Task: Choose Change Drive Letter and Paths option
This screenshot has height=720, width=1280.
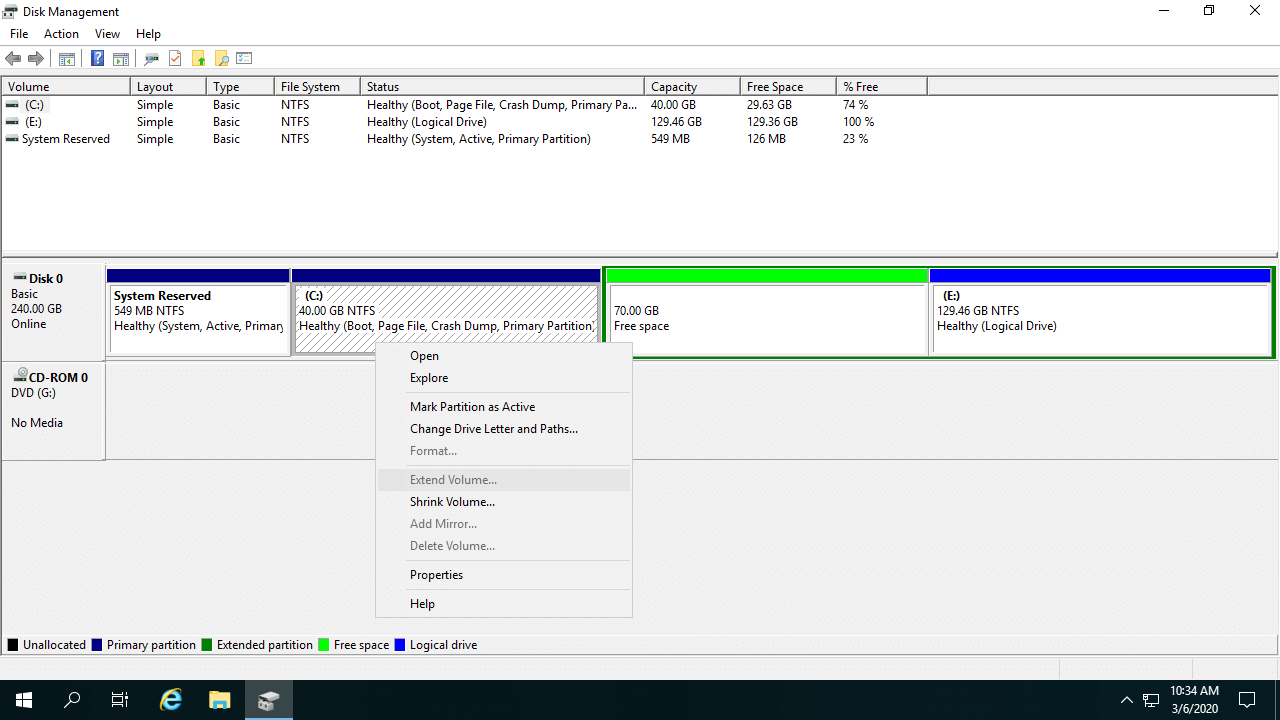Action: (x=493, y=428)
